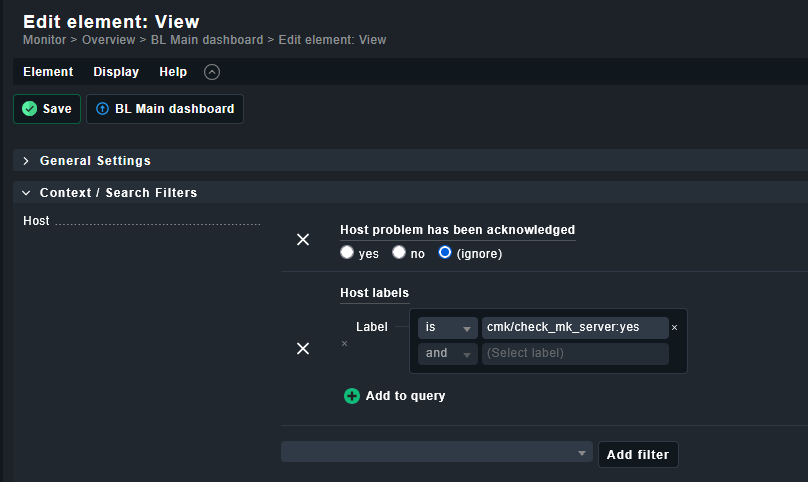
Task: Click the small x left of Label group
Action: coord(345,344)
